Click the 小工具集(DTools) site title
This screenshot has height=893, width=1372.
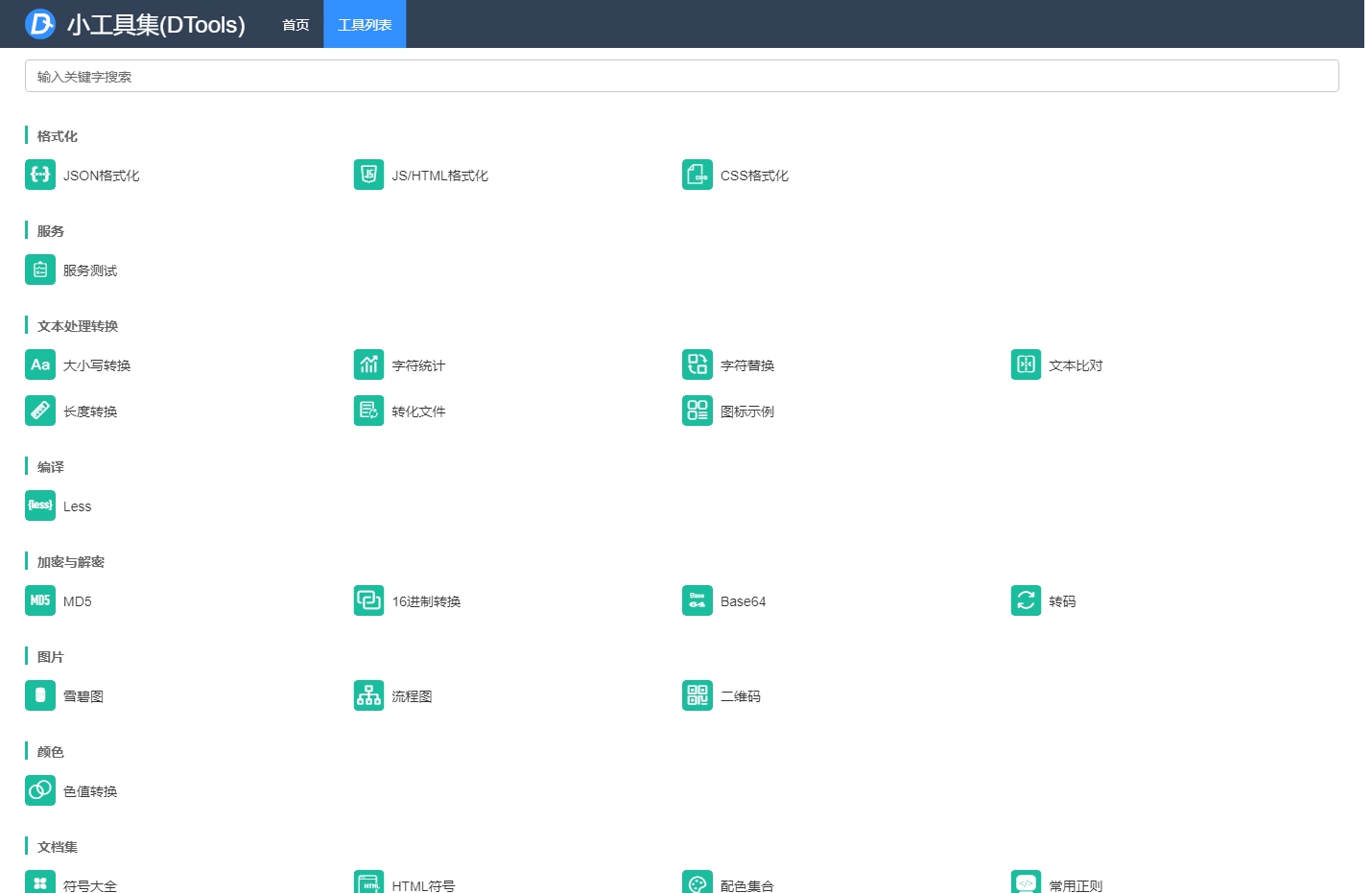[x=156, y=24]
